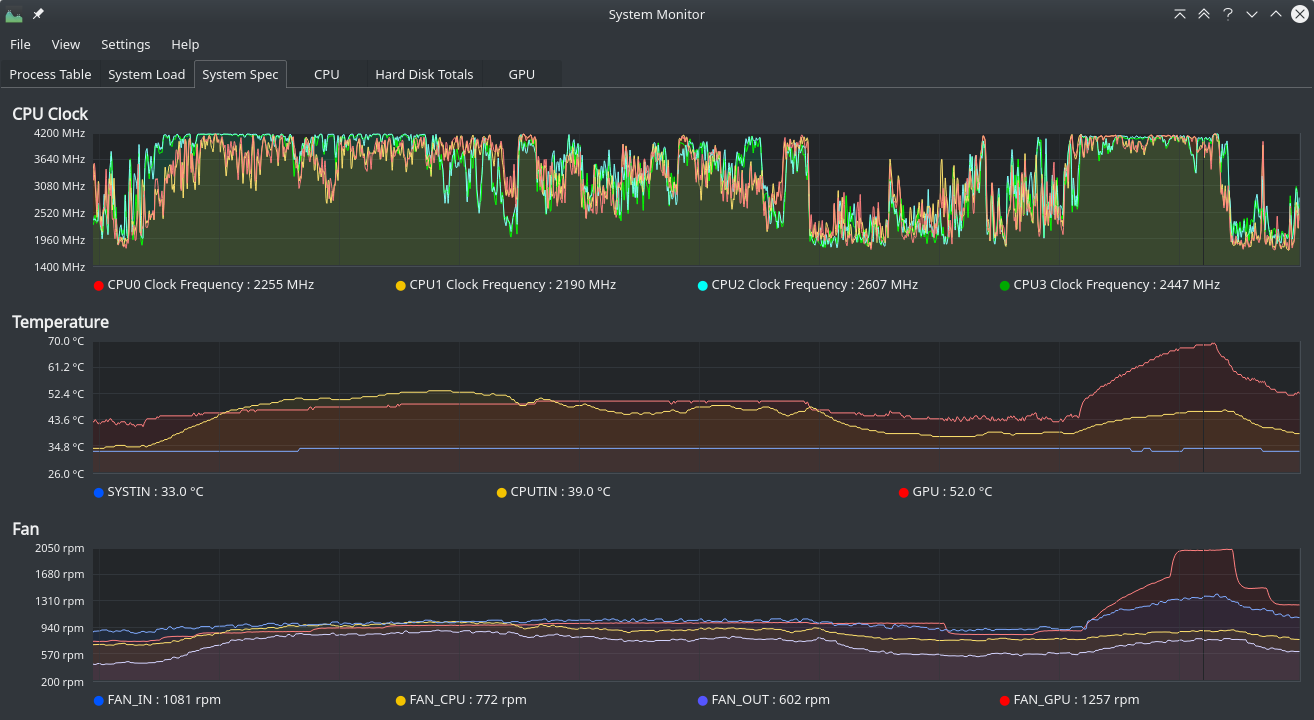Open the File menu
The image size is (1314, 720).
(20, 44)
